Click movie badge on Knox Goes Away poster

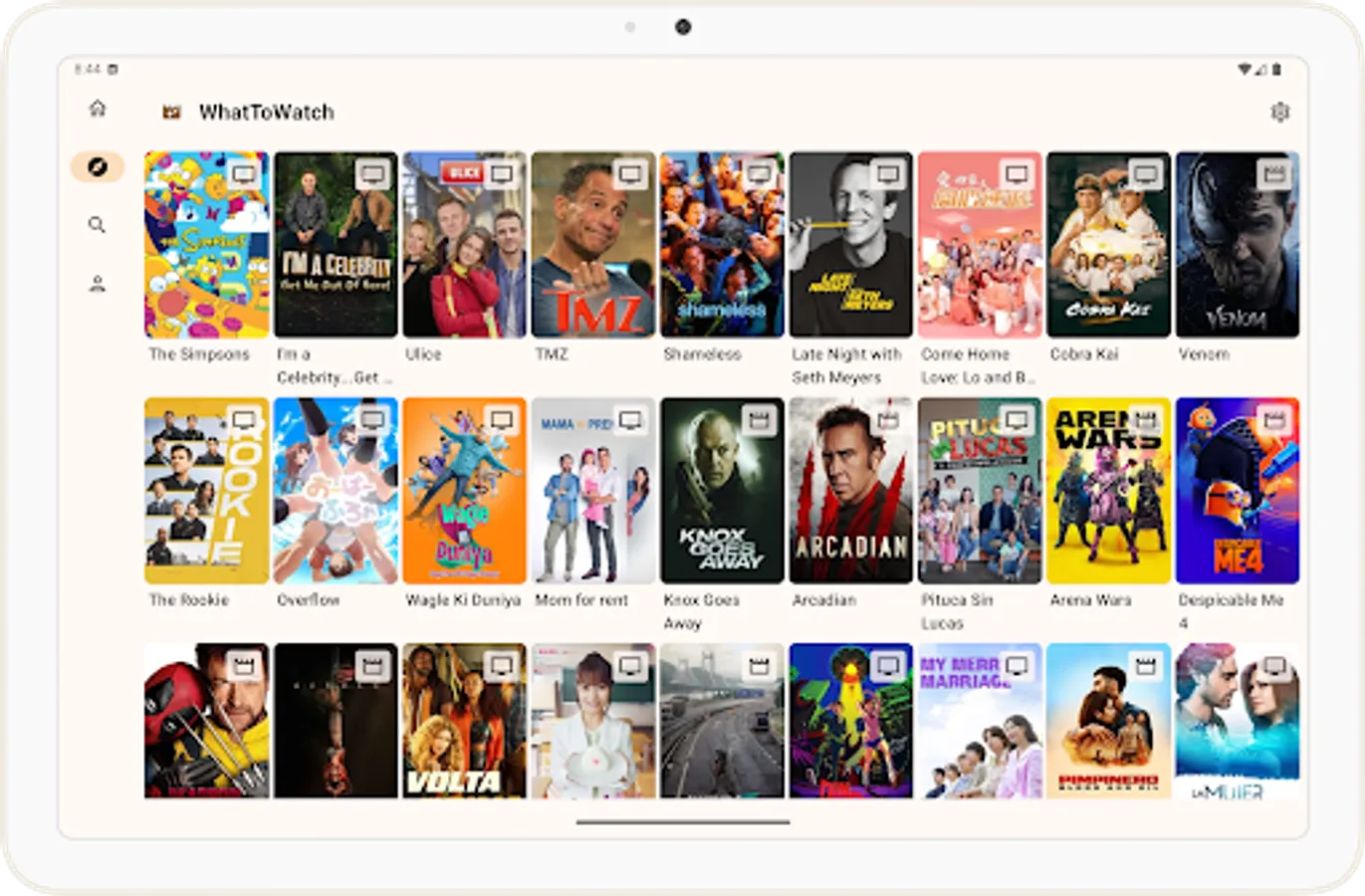[x=760, y=421]
